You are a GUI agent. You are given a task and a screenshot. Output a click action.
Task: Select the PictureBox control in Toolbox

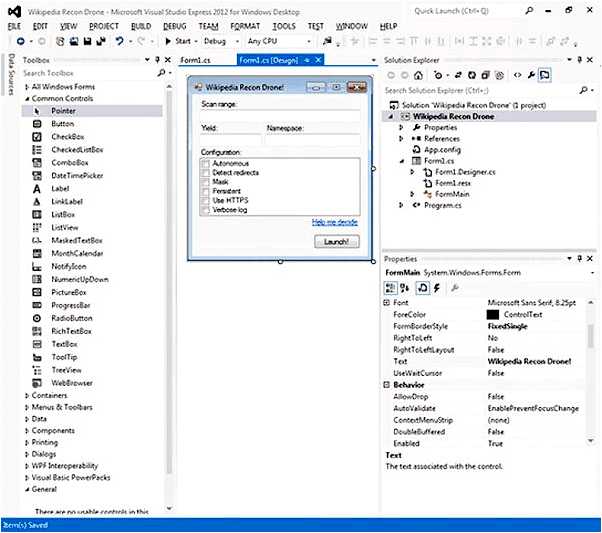pos(69,293)
